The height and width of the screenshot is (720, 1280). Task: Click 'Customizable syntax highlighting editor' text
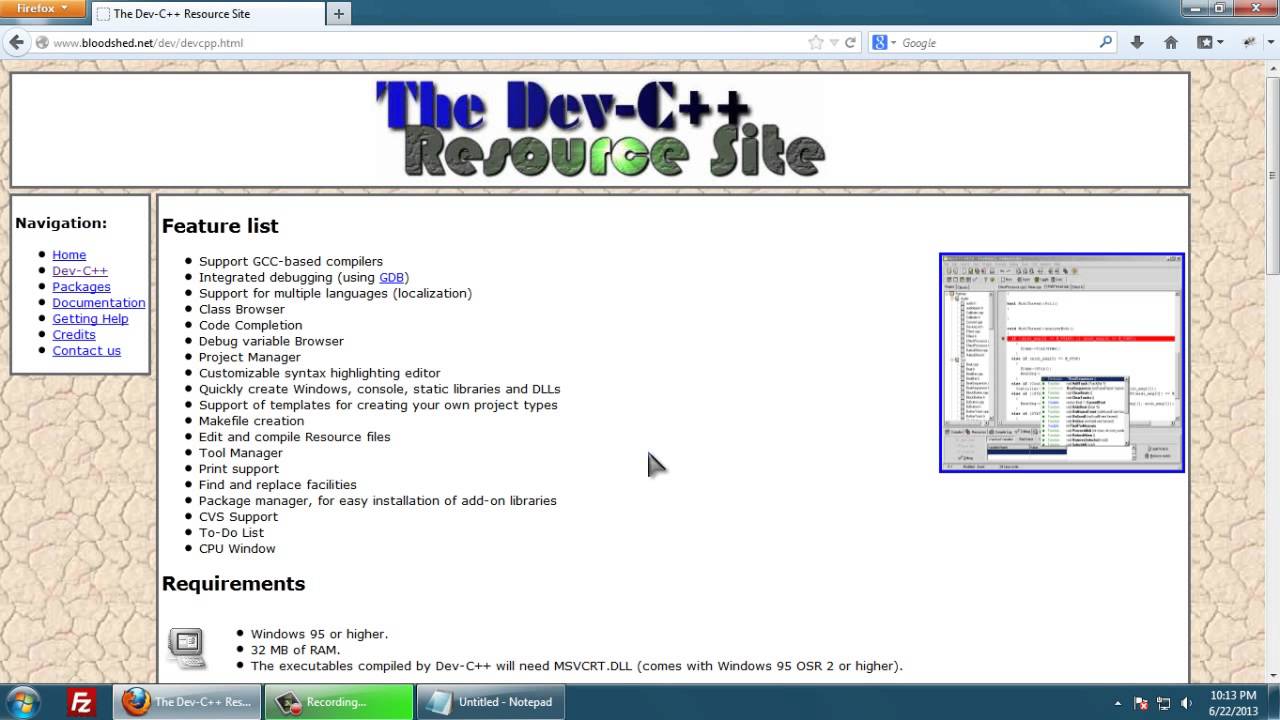pyautogui.click(x=320, y=373)
